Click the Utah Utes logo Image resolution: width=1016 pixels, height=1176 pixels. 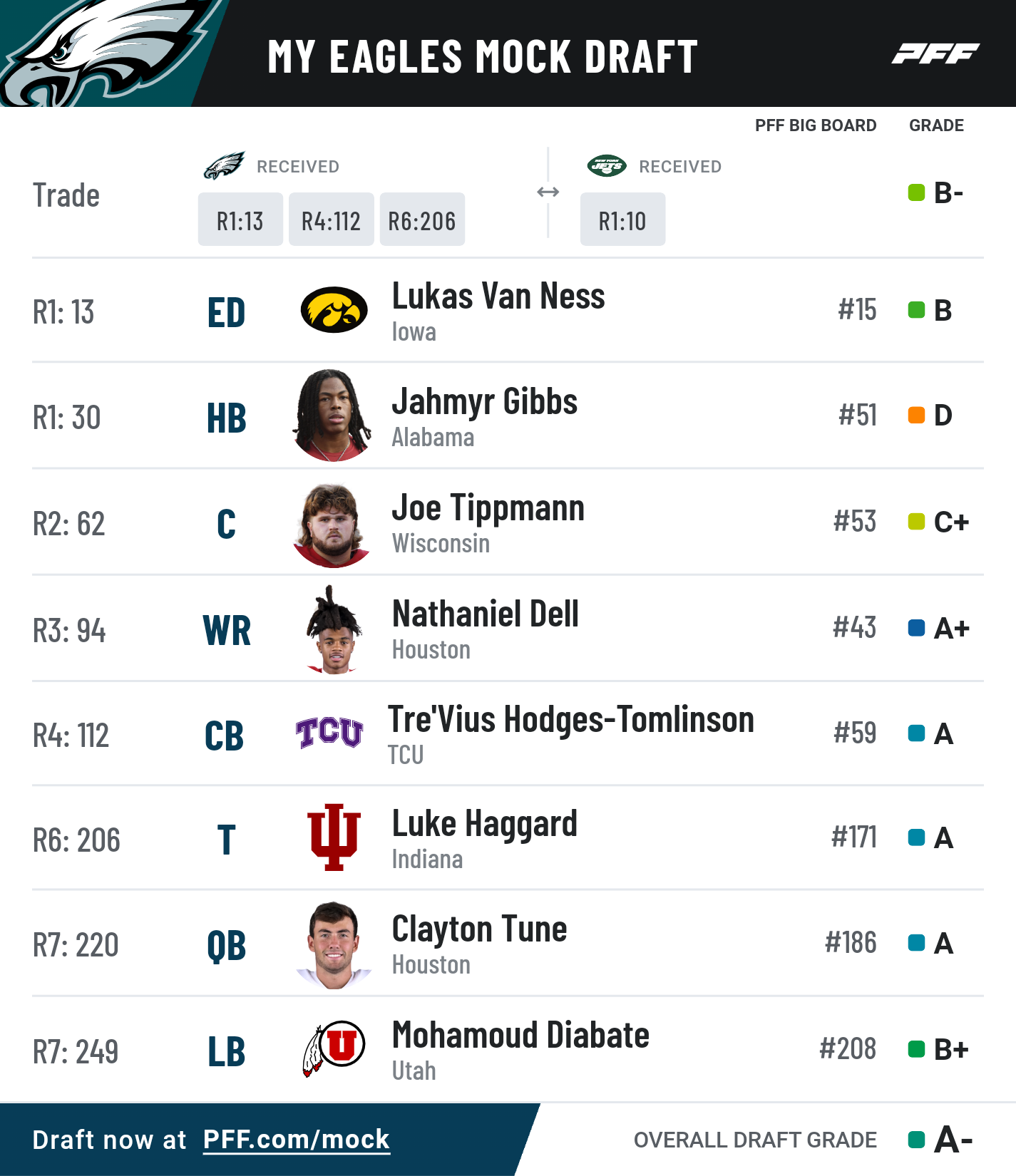334,1048
